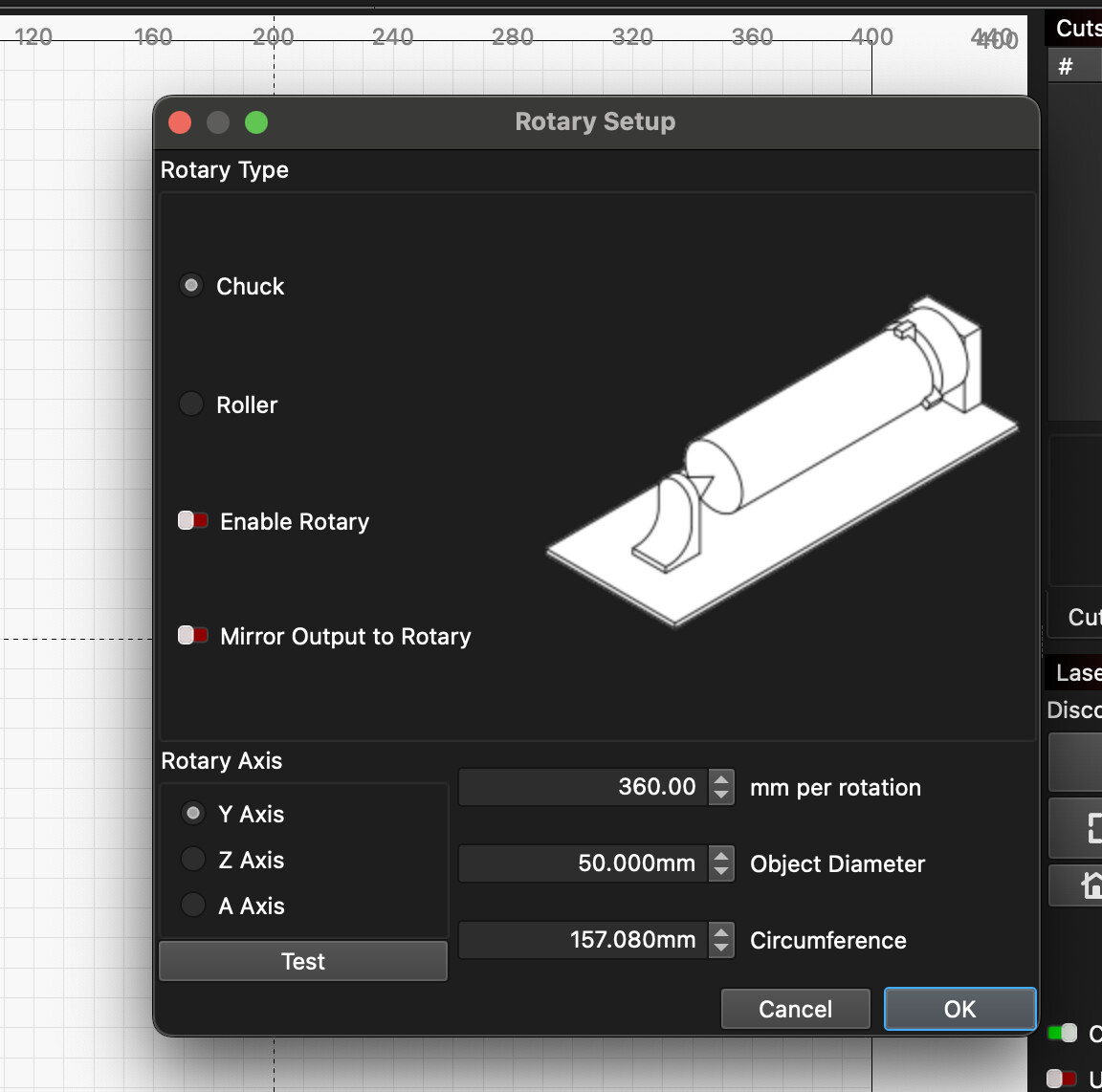Screen dimensions: 1102x1092
Task: Choose A Axis as the rotary axis
Action: pos(193,906)
